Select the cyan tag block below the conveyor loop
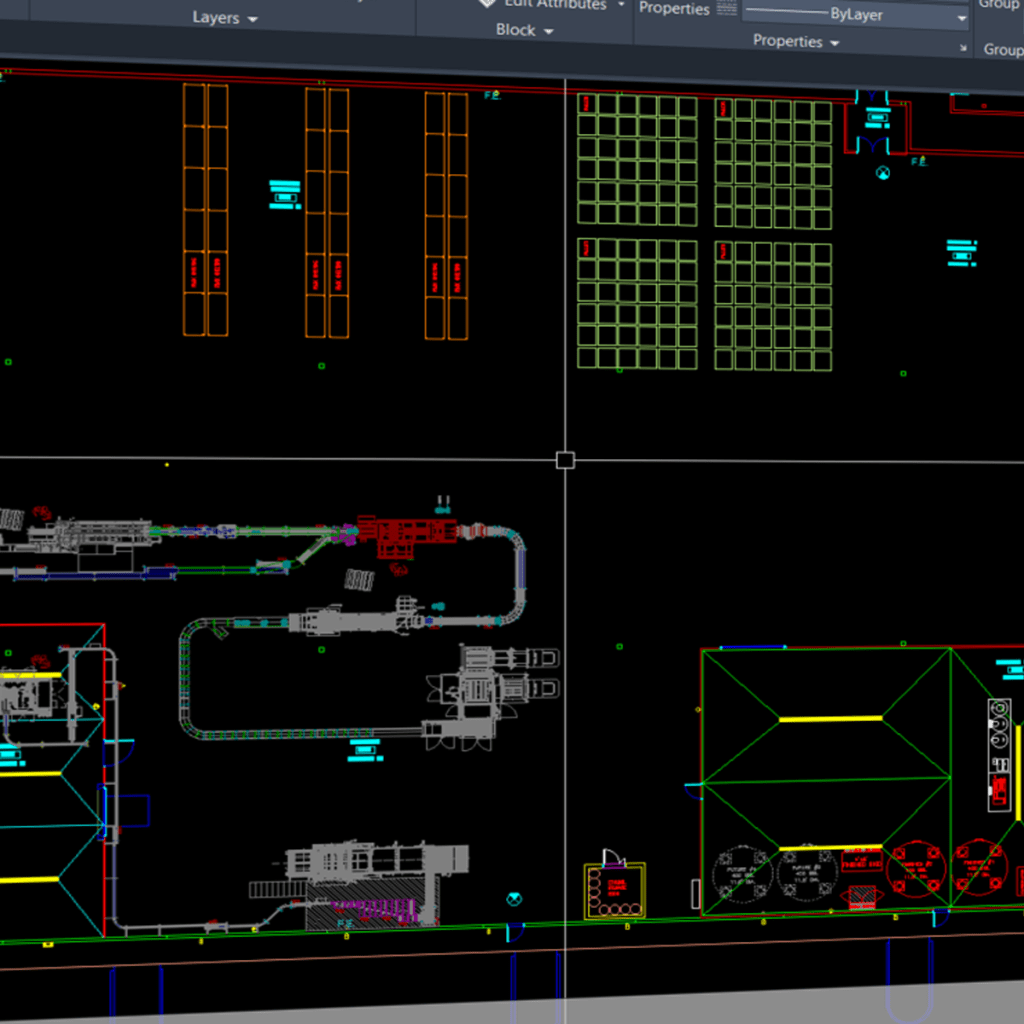Screen dimensions: 1024x1024 coord(365,749)
